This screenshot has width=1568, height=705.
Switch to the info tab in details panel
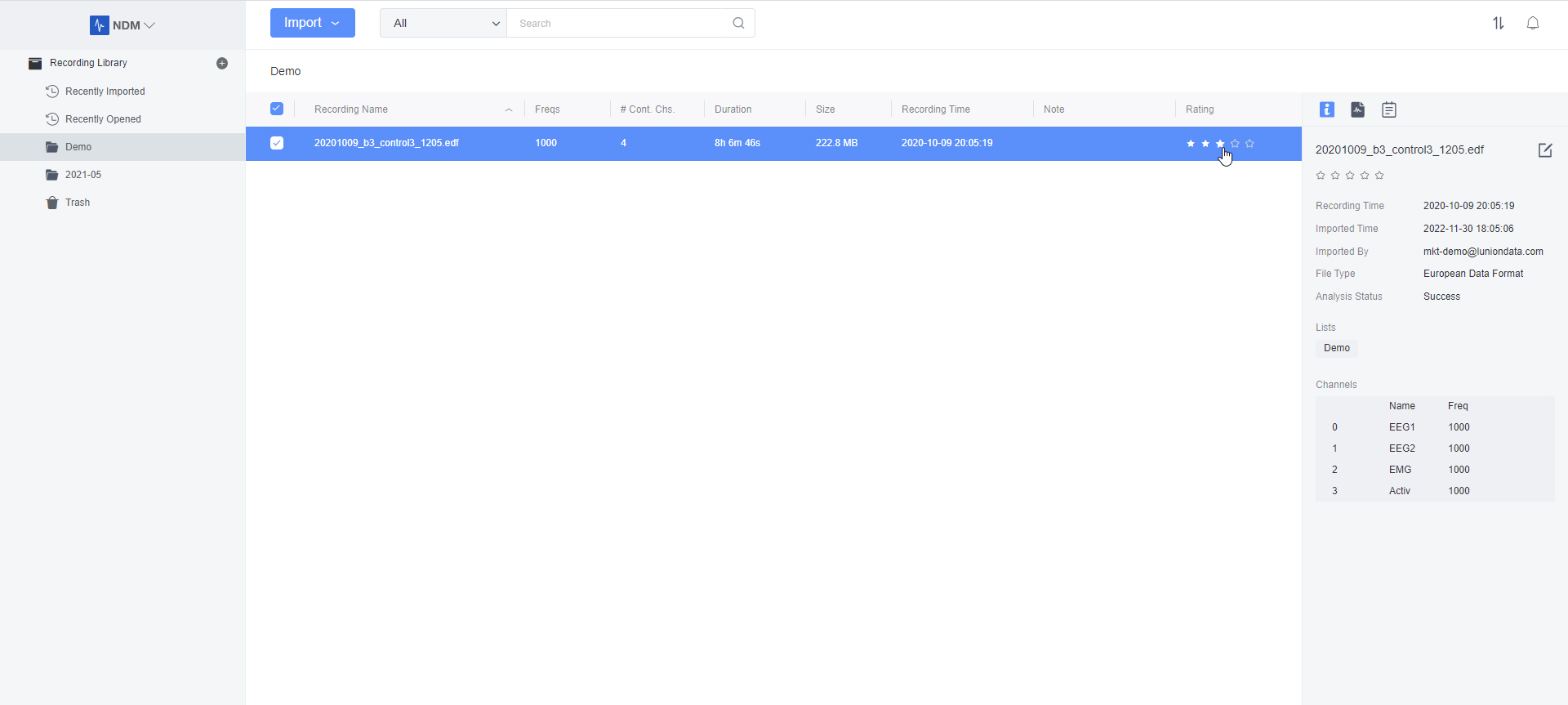click(x=1327, y=109)
